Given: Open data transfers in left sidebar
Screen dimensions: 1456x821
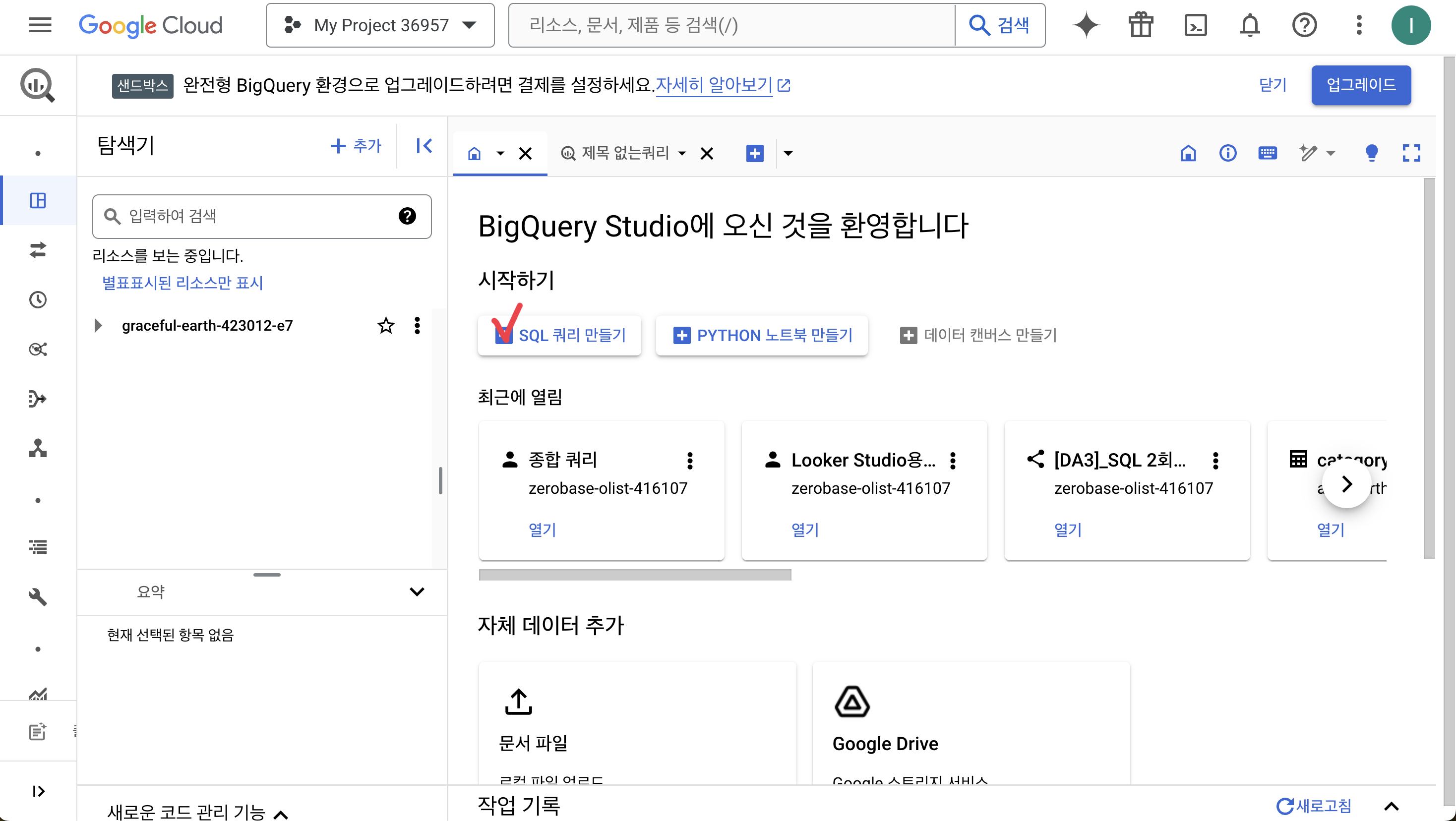Looking at the screenshot, I should tap(38, 250).
